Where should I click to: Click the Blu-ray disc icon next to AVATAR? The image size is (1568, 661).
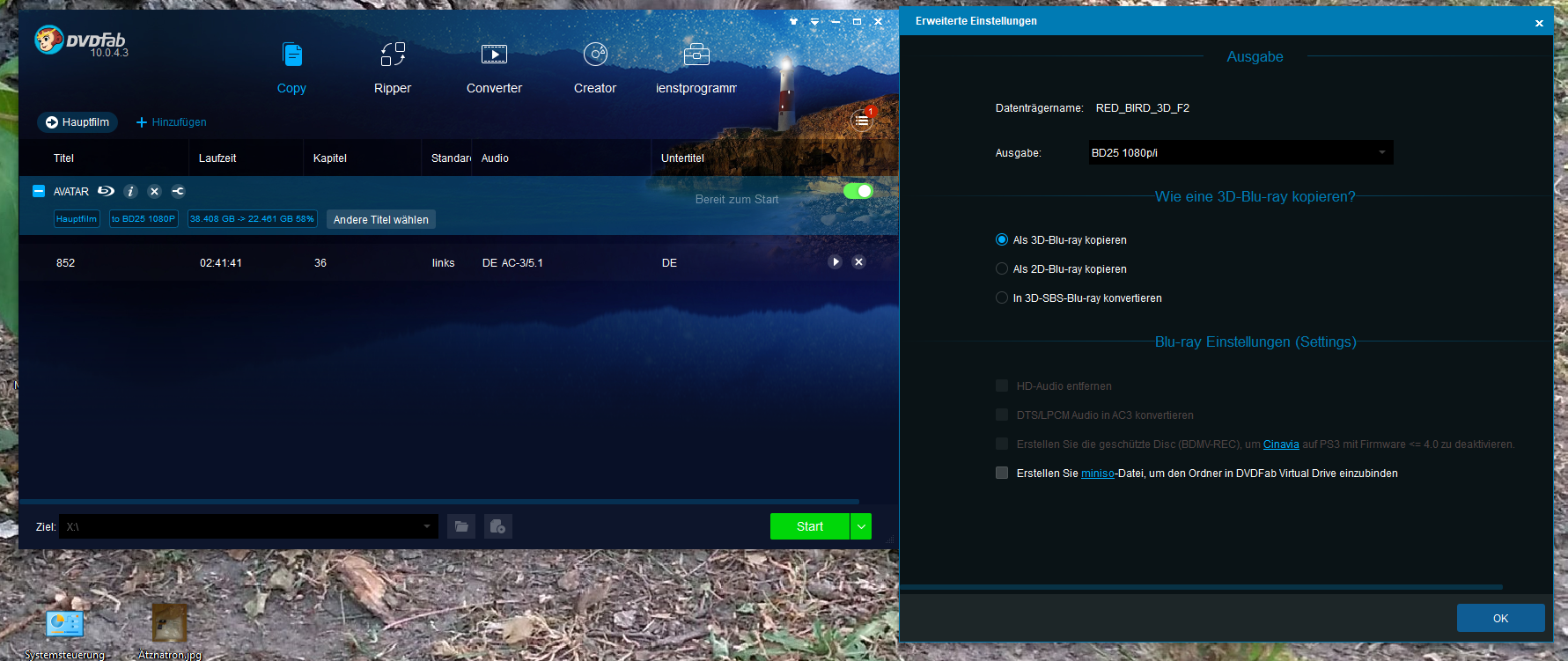[x=106, y=191]
